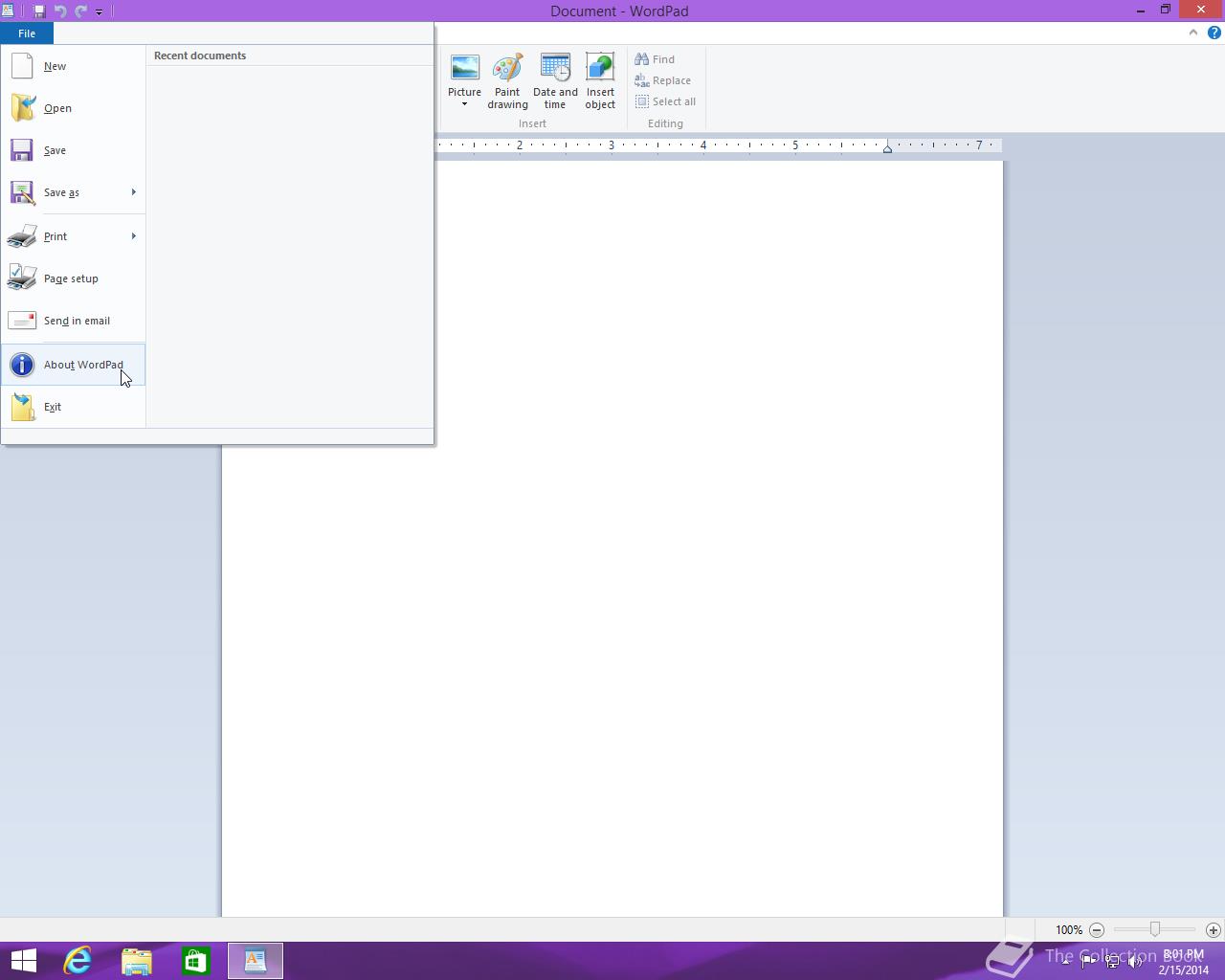Screen dimensions: 1225x980
Task: Click the Find binoculars icon
Action: 642,59
